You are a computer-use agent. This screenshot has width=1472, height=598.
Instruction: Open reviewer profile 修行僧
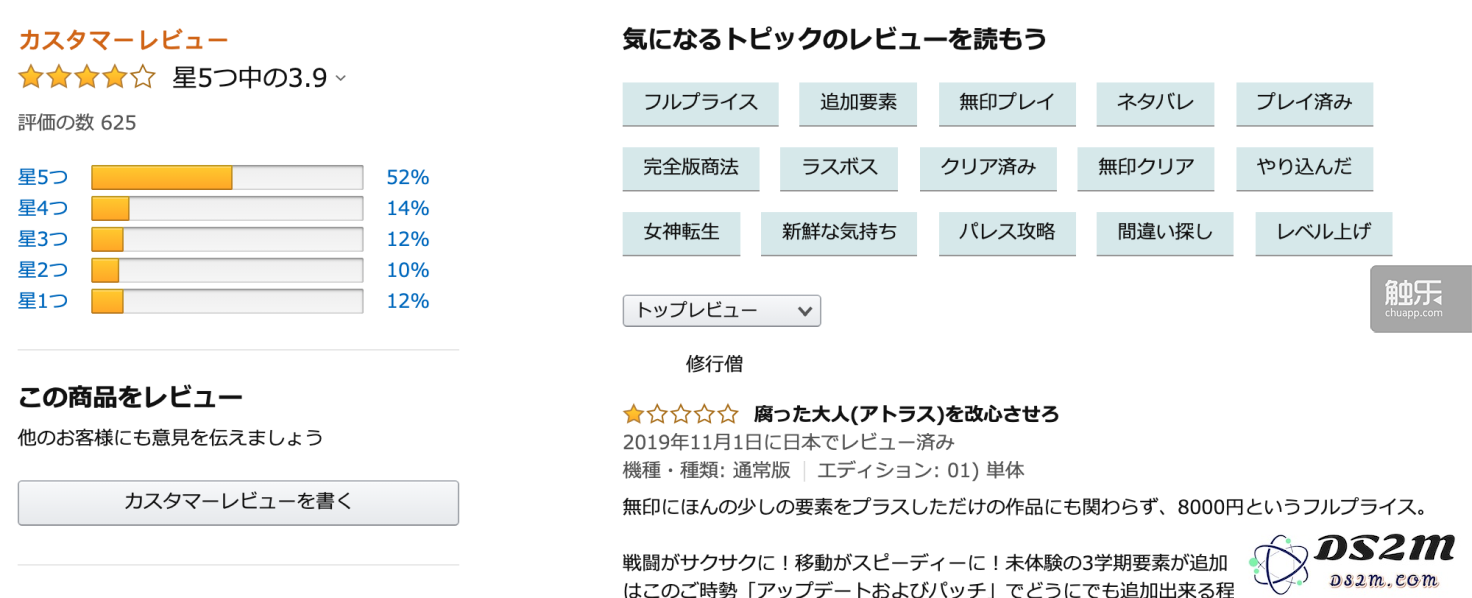(714, 364)
